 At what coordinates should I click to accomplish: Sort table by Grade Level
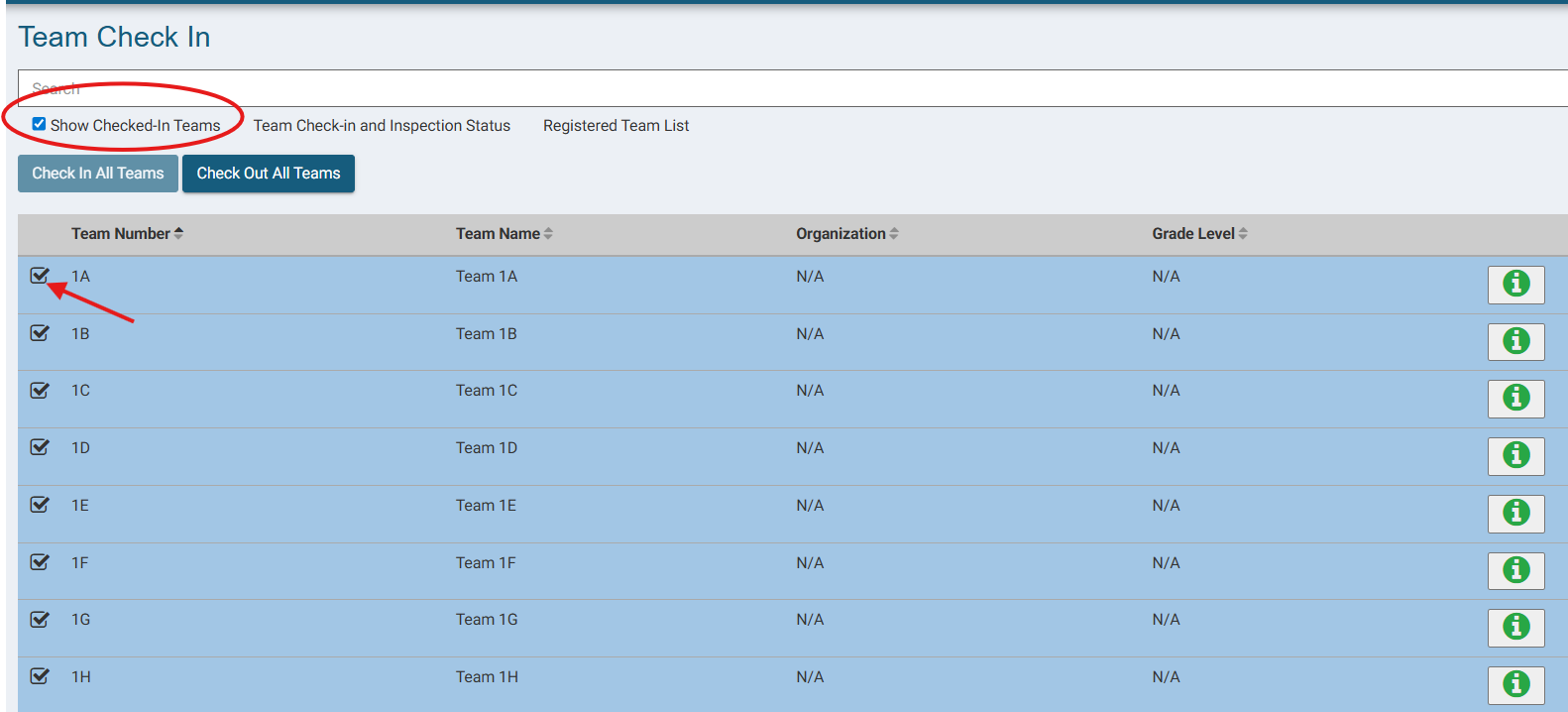coord(1199,234)
